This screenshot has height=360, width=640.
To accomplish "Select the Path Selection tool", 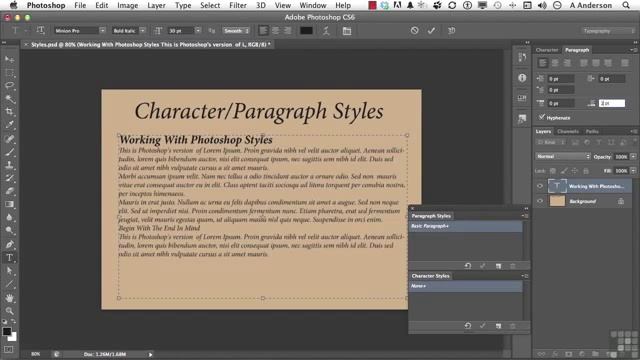I will [9, 271].
